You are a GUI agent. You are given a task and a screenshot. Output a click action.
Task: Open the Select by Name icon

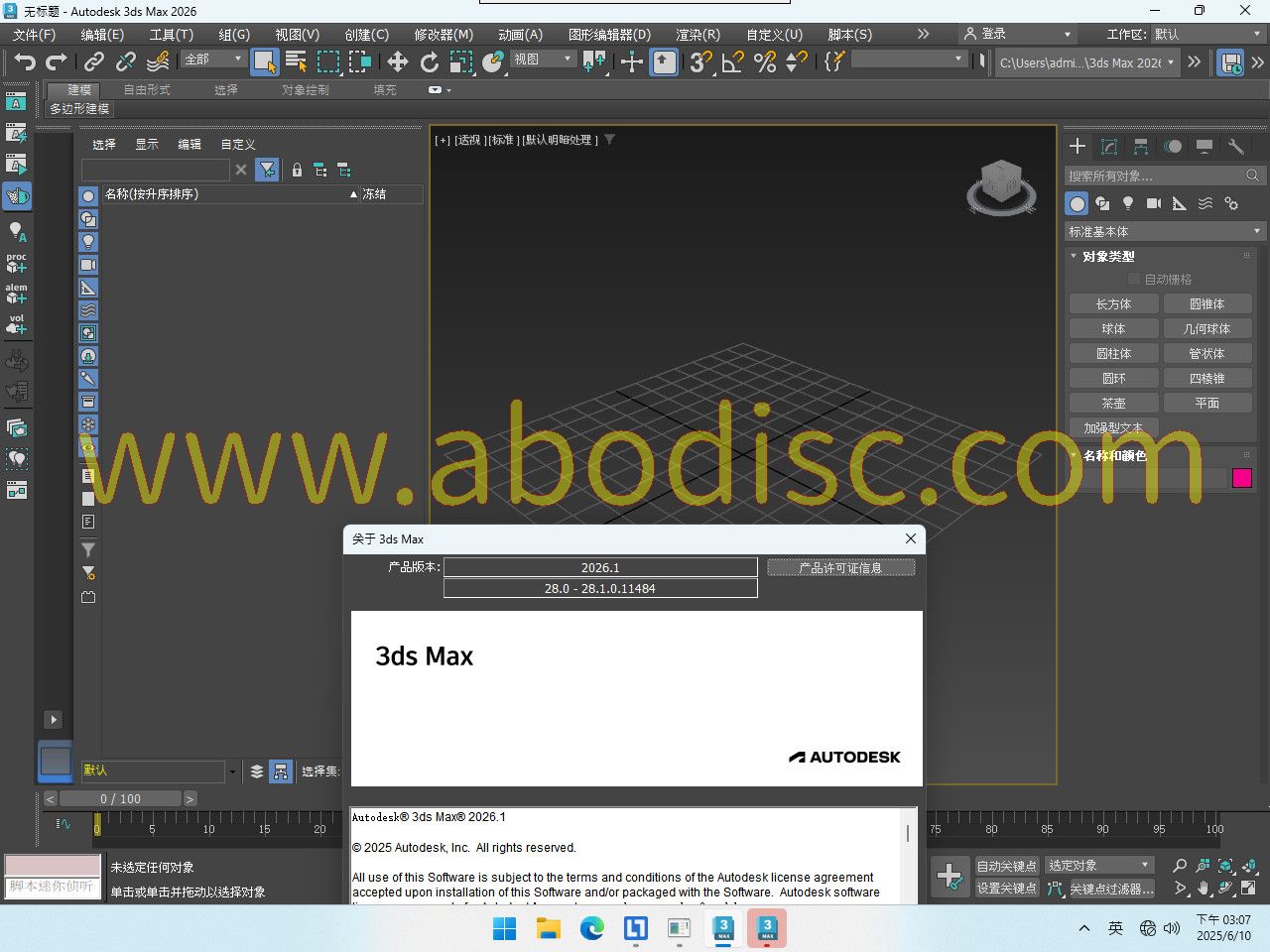click(296, 62)
